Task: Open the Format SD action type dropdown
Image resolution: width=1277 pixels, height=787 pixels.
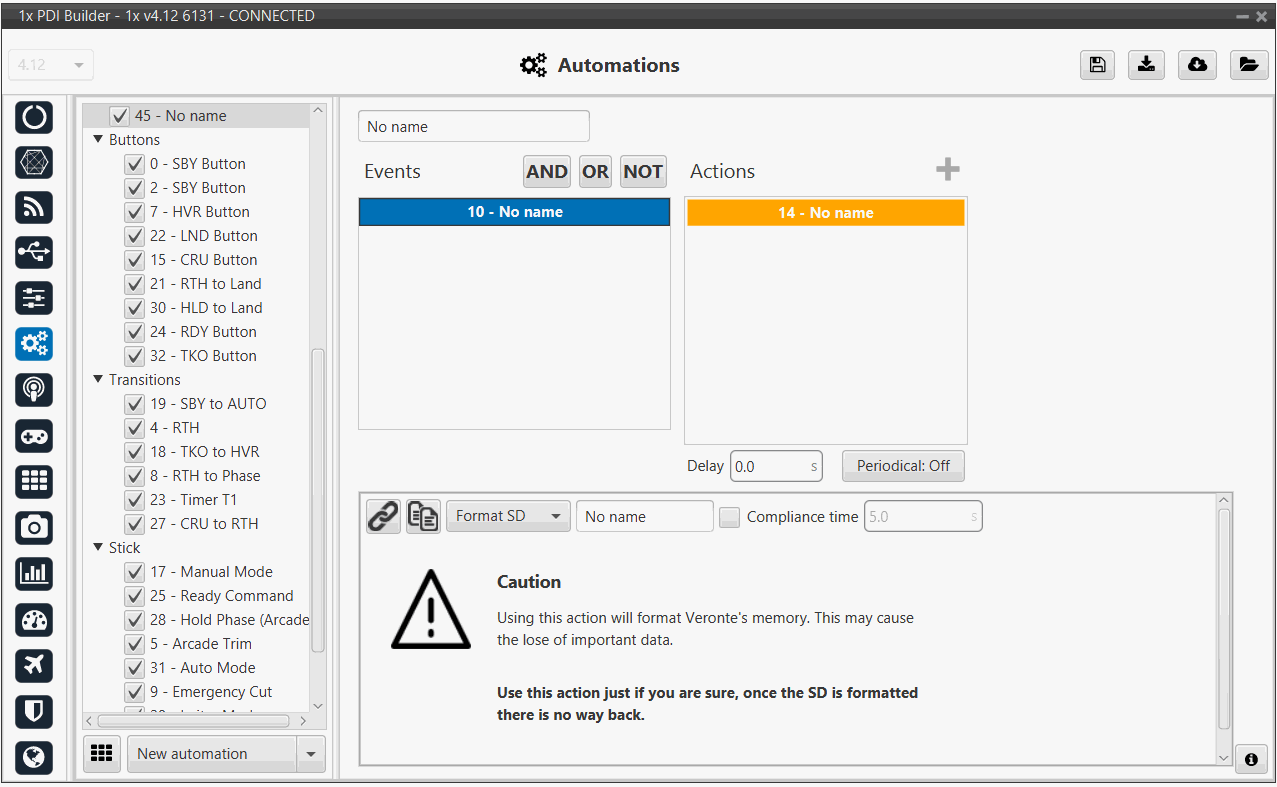Action: pyautogui.click(x=508, y=516)
